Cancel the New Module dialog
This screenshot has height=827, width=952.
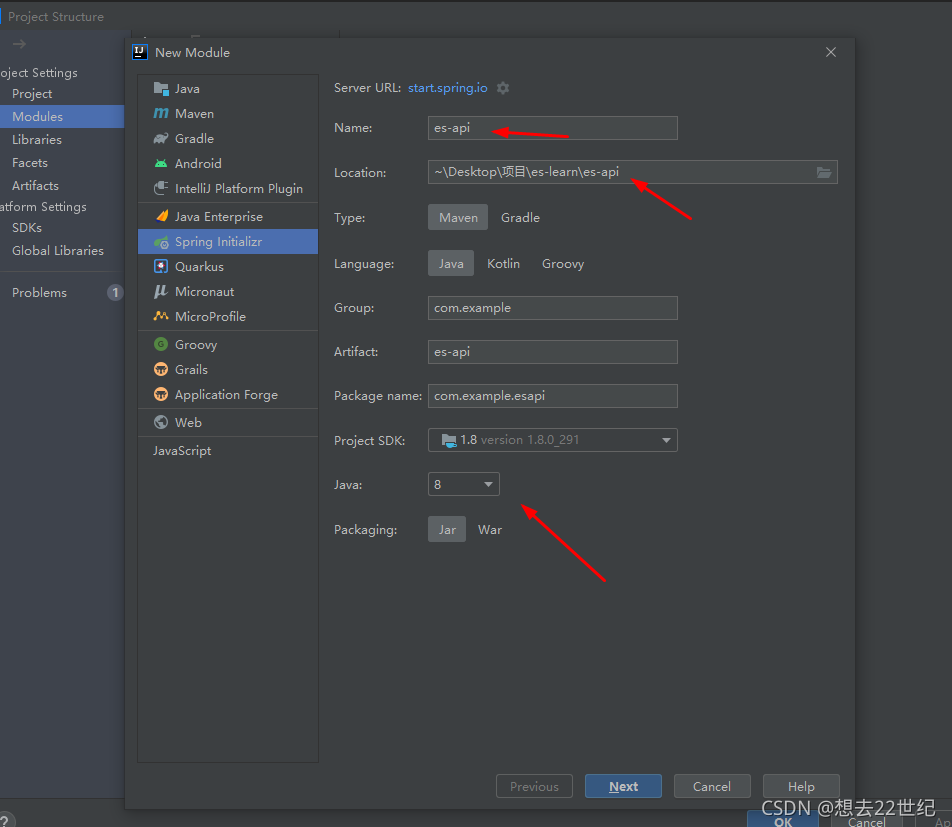(712, 786)
